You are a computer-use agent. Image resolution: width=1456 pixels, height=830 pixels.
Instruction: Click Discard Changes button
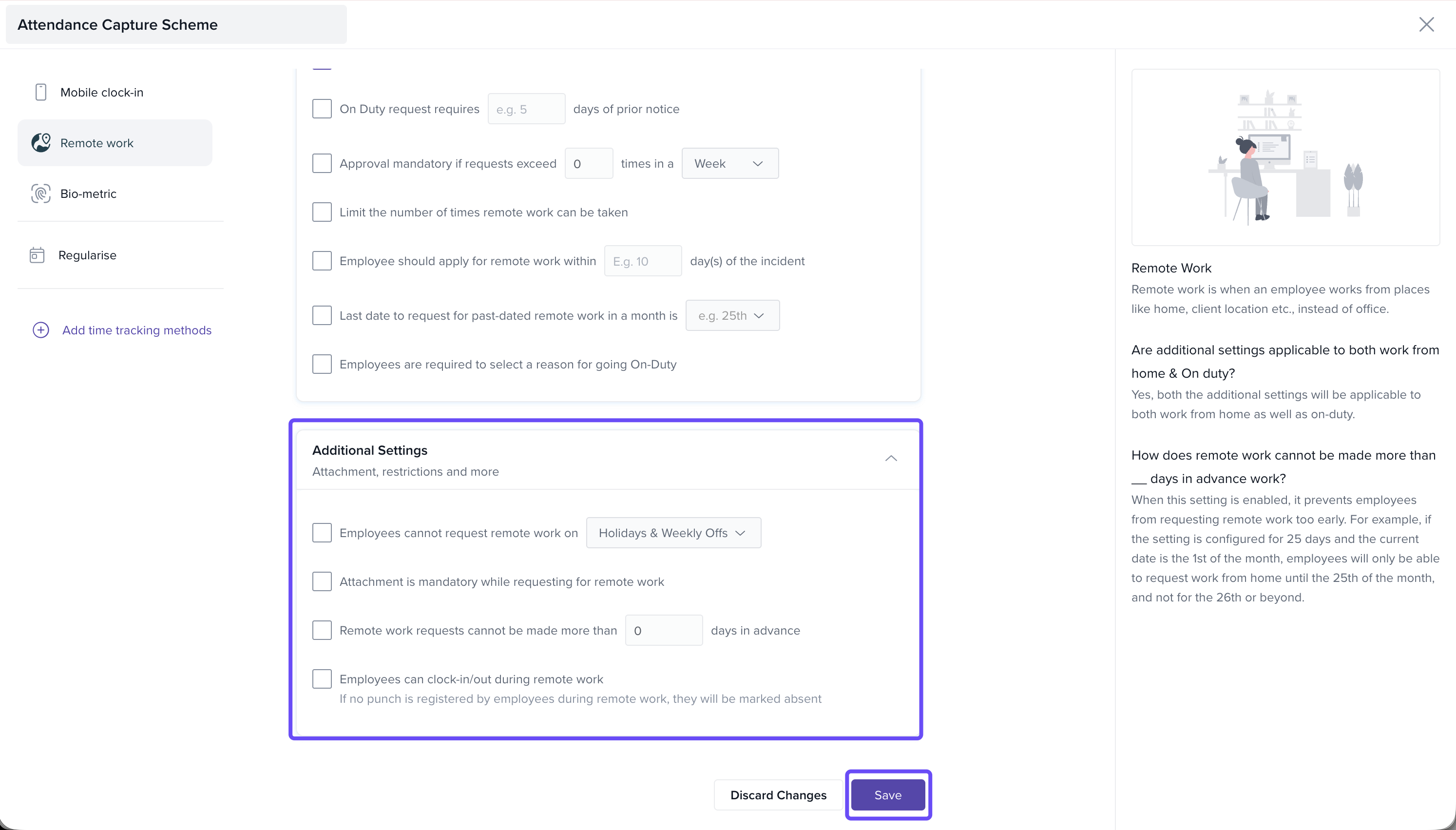coord(778,794)
